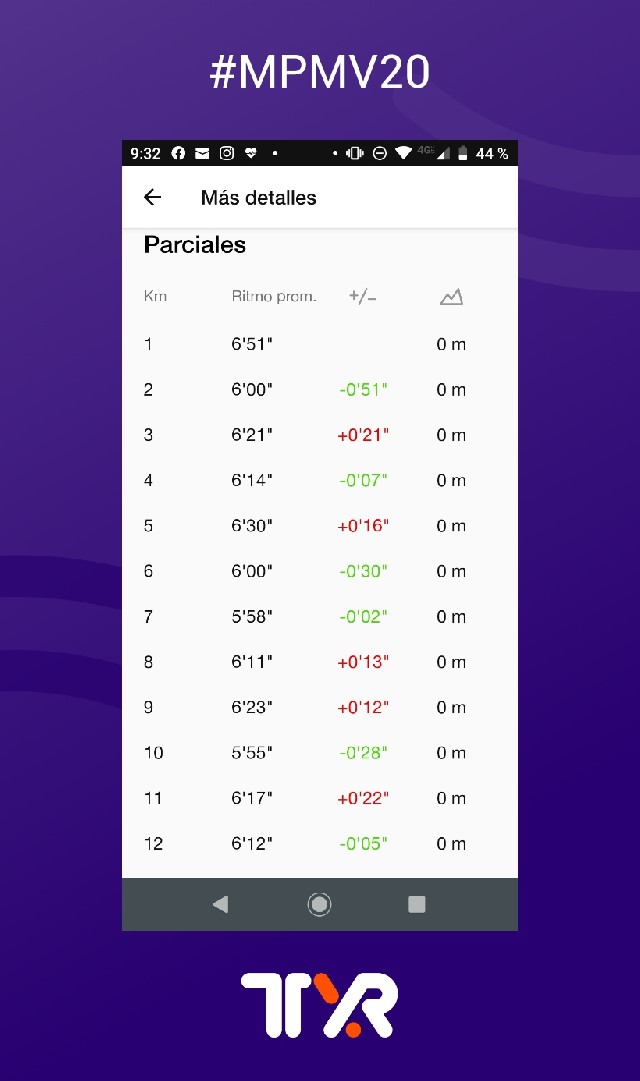Click the +/- column header
The height and width of the screenshot is (1081, 640).
[x=362, y=296]
